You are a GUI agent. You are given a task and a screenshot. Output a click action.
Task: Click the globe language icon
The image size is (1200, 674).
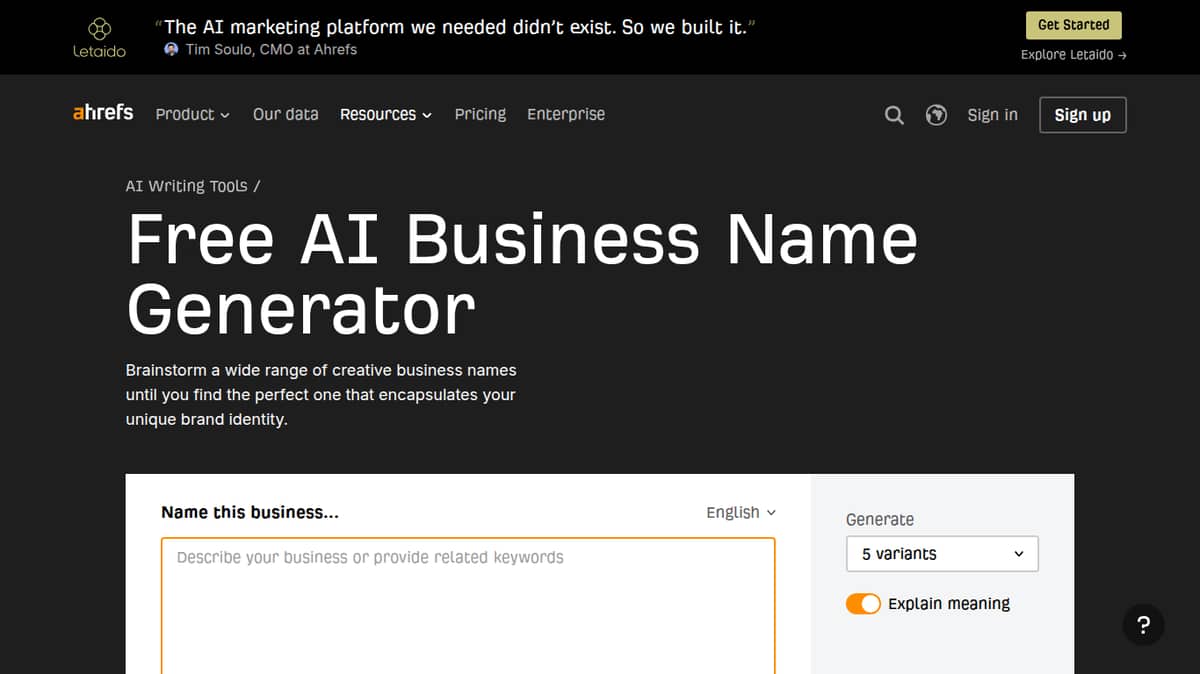click(936, 115)
